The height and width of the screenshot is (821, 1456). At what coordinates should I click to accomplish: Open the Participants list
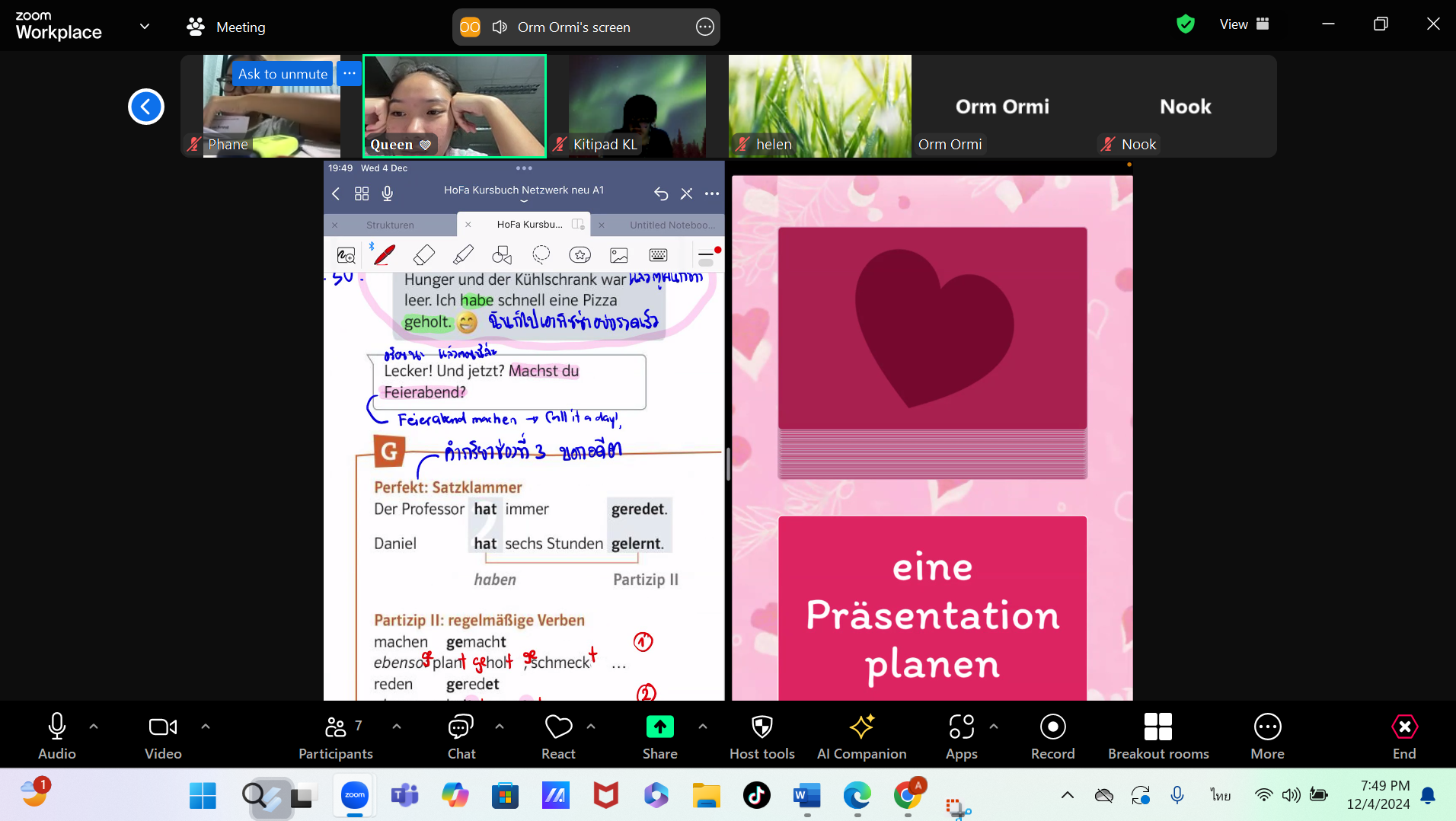[336, 736]
